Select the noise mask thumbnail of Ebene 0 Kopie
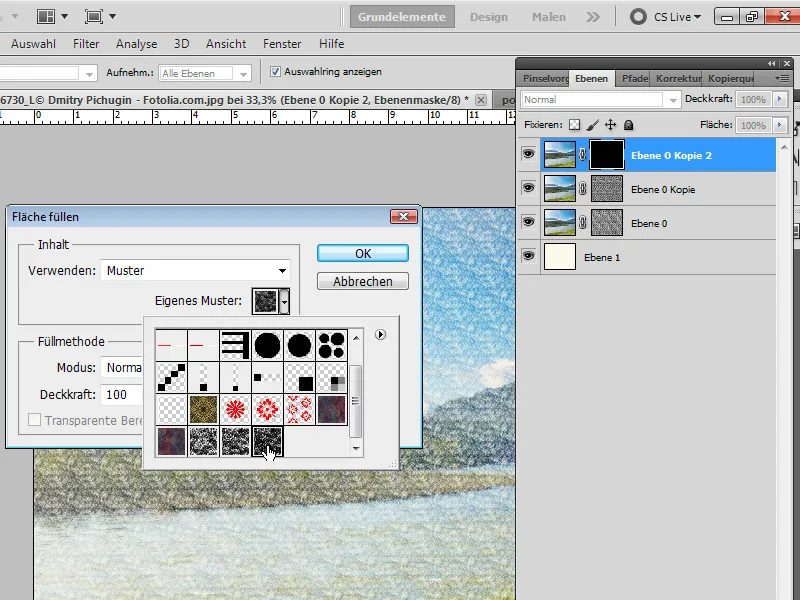 pos(607,189)
